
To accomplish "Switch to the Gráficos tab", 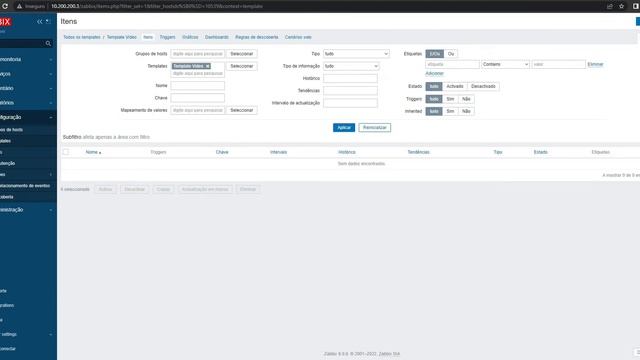I will click(190, 37).
